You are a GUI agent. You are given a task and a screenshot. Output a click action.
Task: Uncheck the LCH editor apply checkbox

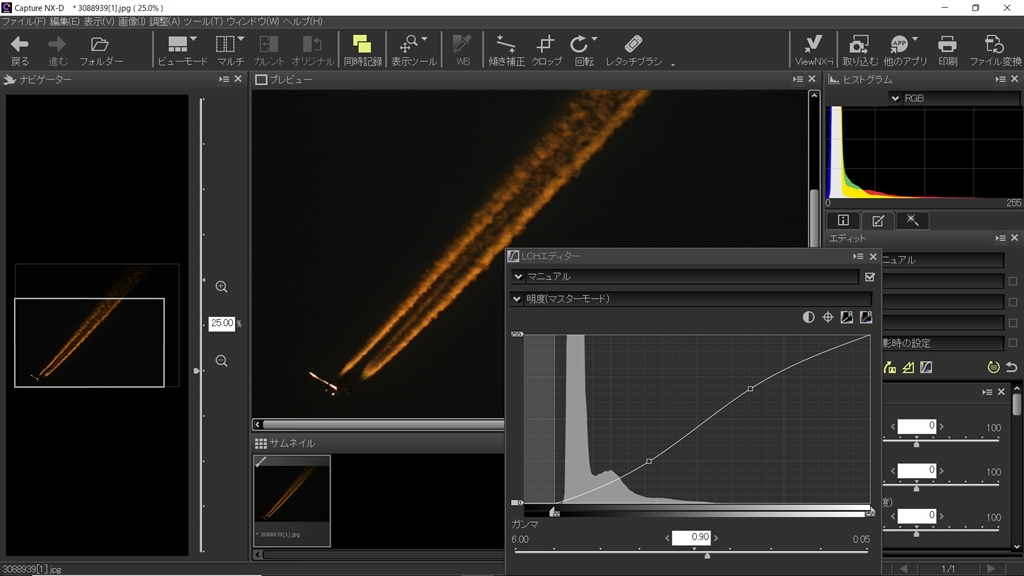(x=869, y=277)
